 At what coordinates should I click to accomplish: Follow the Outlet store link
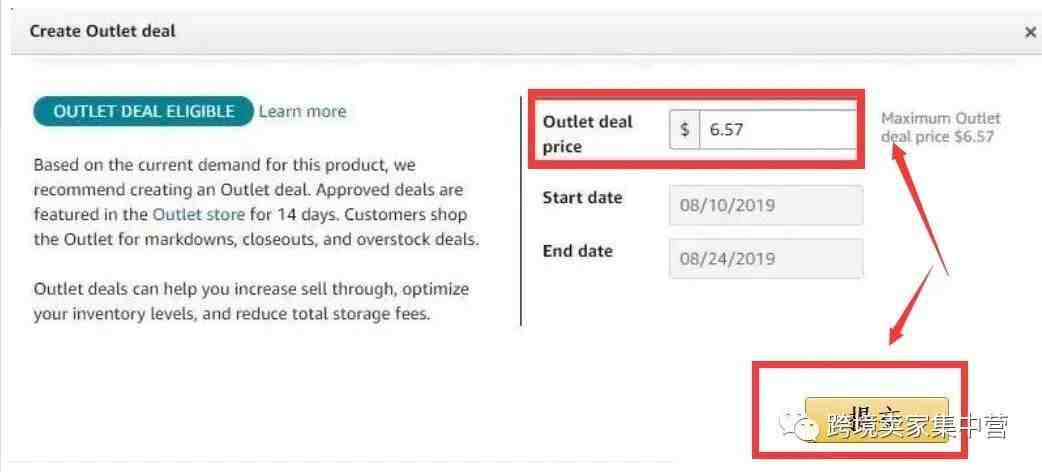(x=199, y=215)
